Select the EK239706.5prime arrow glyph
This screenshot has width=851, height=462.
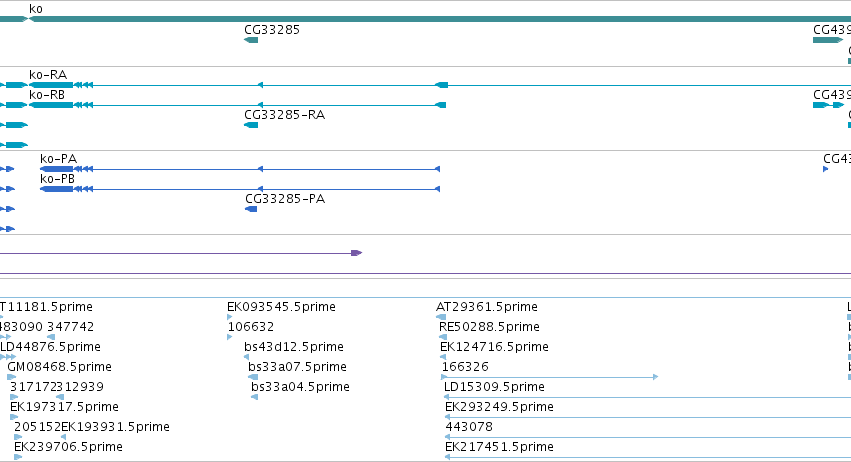[x=18, y=457]
